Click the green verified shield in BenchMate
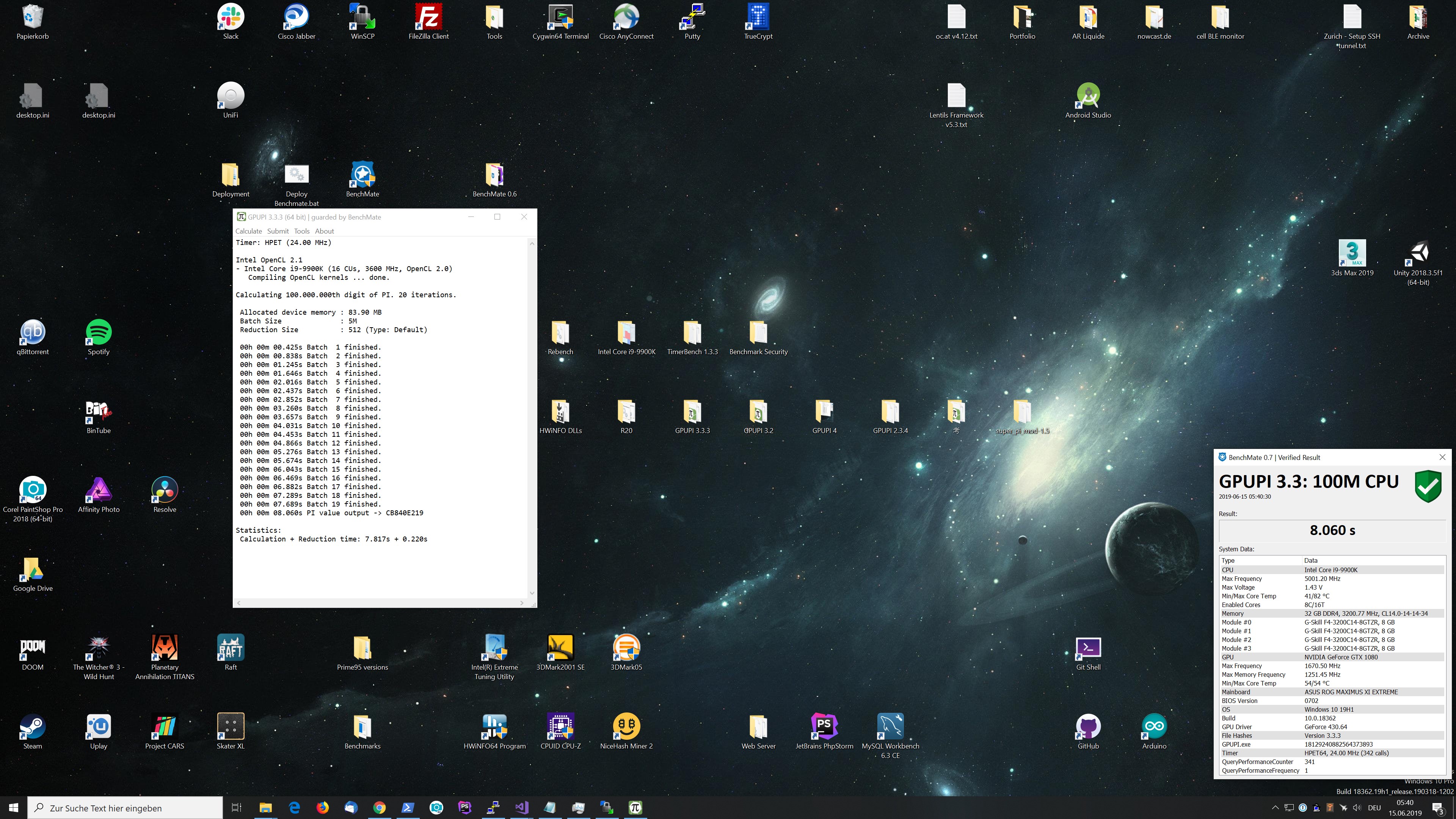 (x=1428, y=486)
